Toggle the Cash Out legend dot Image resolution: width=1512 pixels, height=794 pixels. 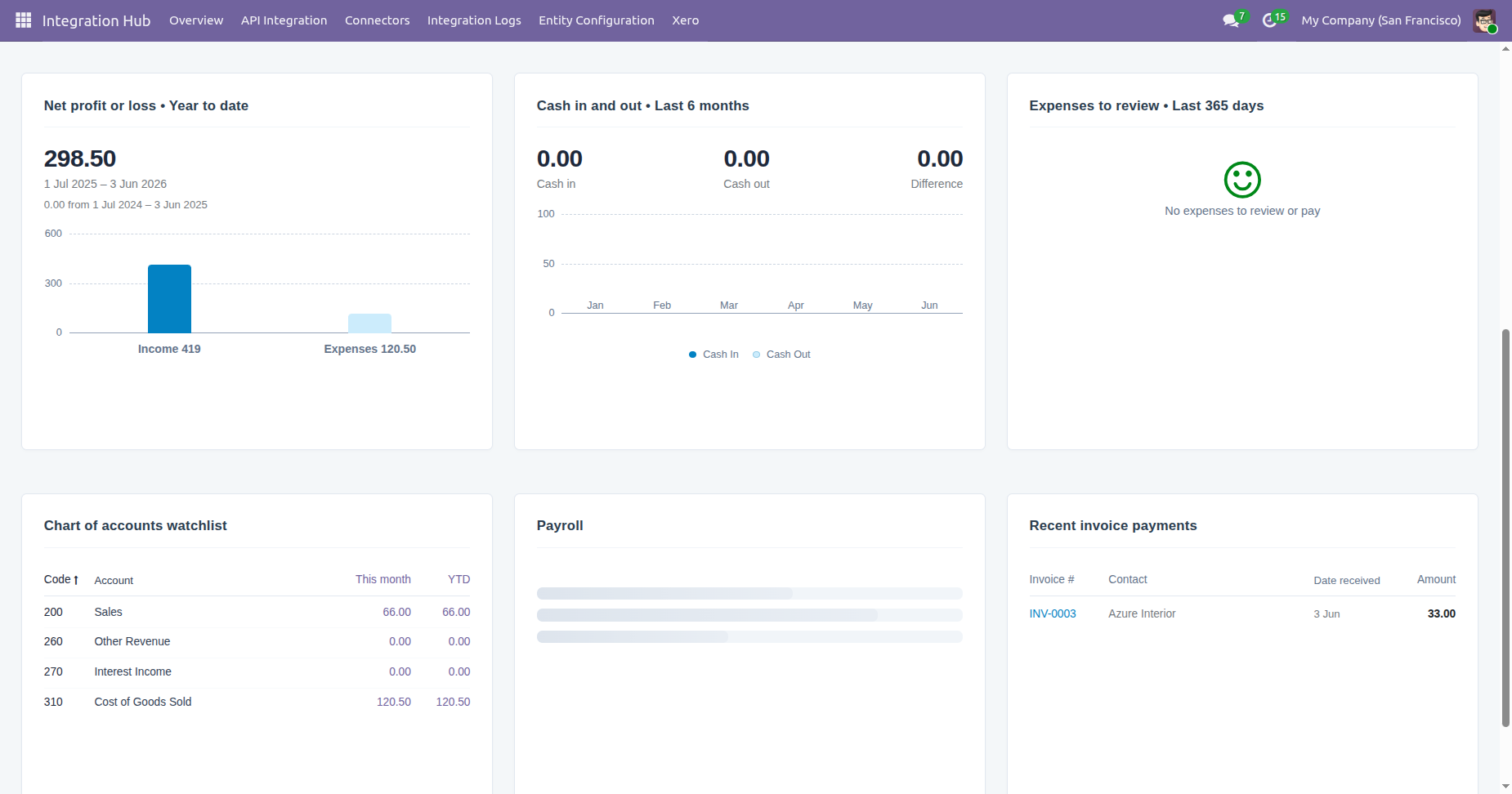[756, 355]
